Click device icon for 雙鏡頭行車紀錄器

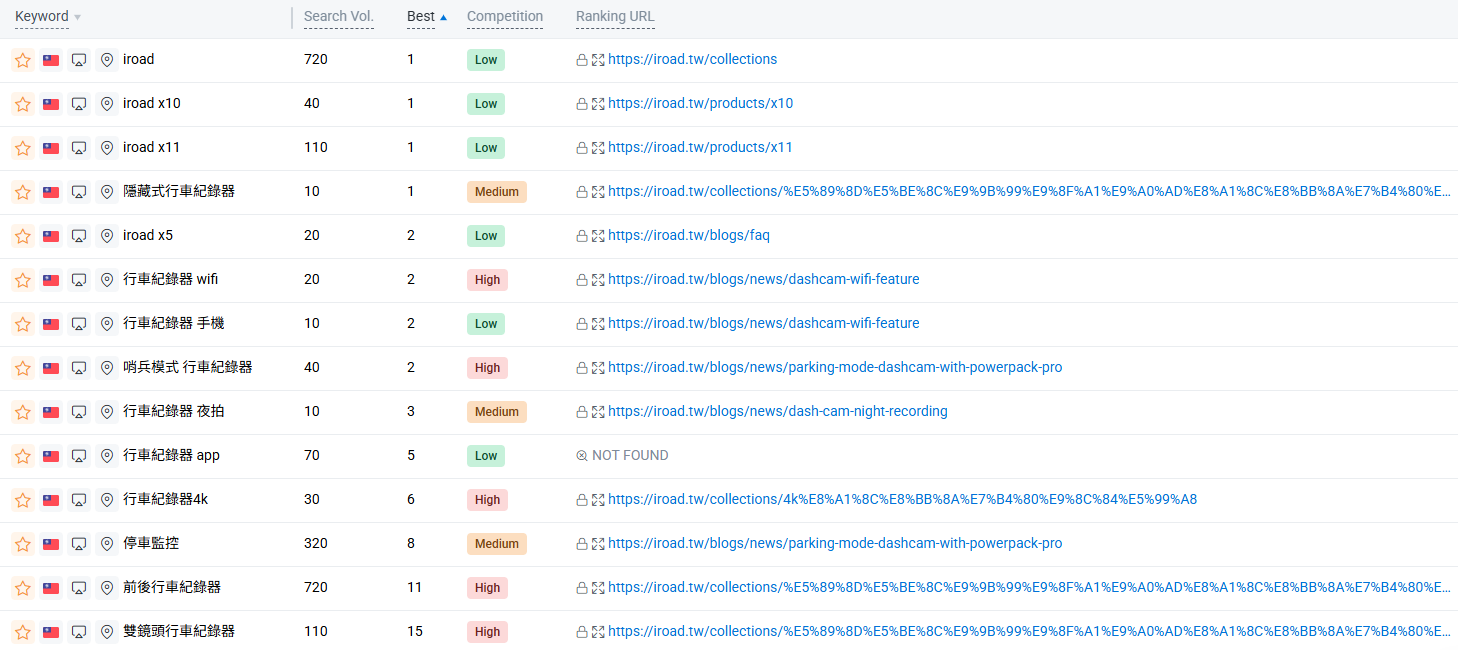(x=79, y=632)
